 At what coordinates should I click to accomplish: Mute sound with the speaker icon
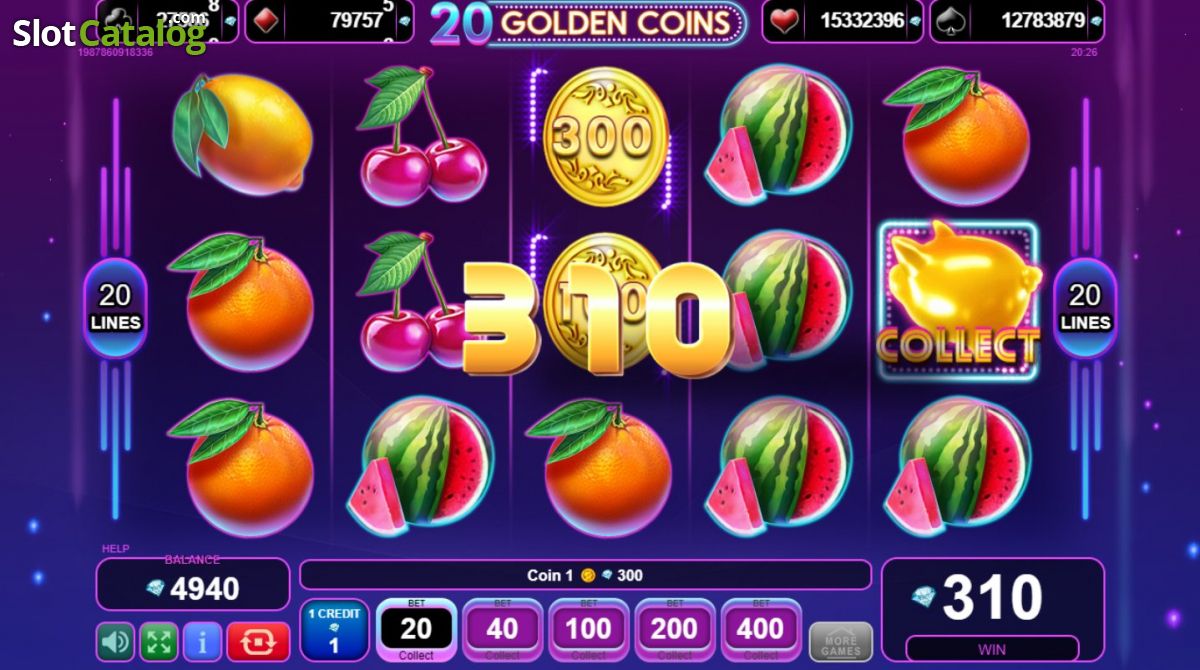(115, 641)
